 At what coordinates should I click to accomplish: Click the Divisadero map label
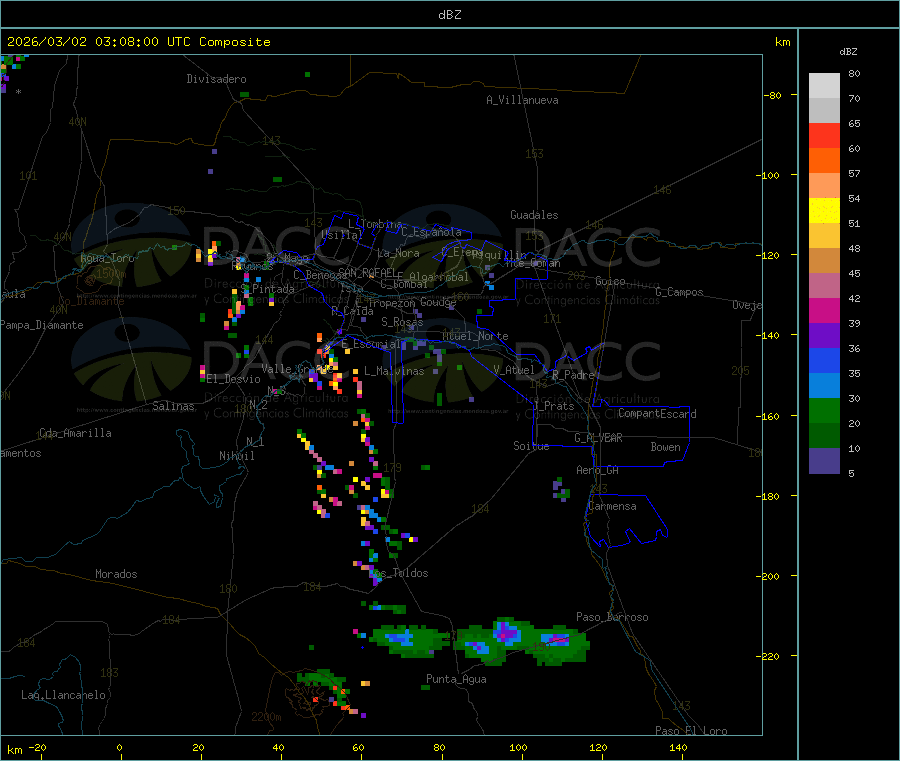pyautogui.click(x=216, y=79)
